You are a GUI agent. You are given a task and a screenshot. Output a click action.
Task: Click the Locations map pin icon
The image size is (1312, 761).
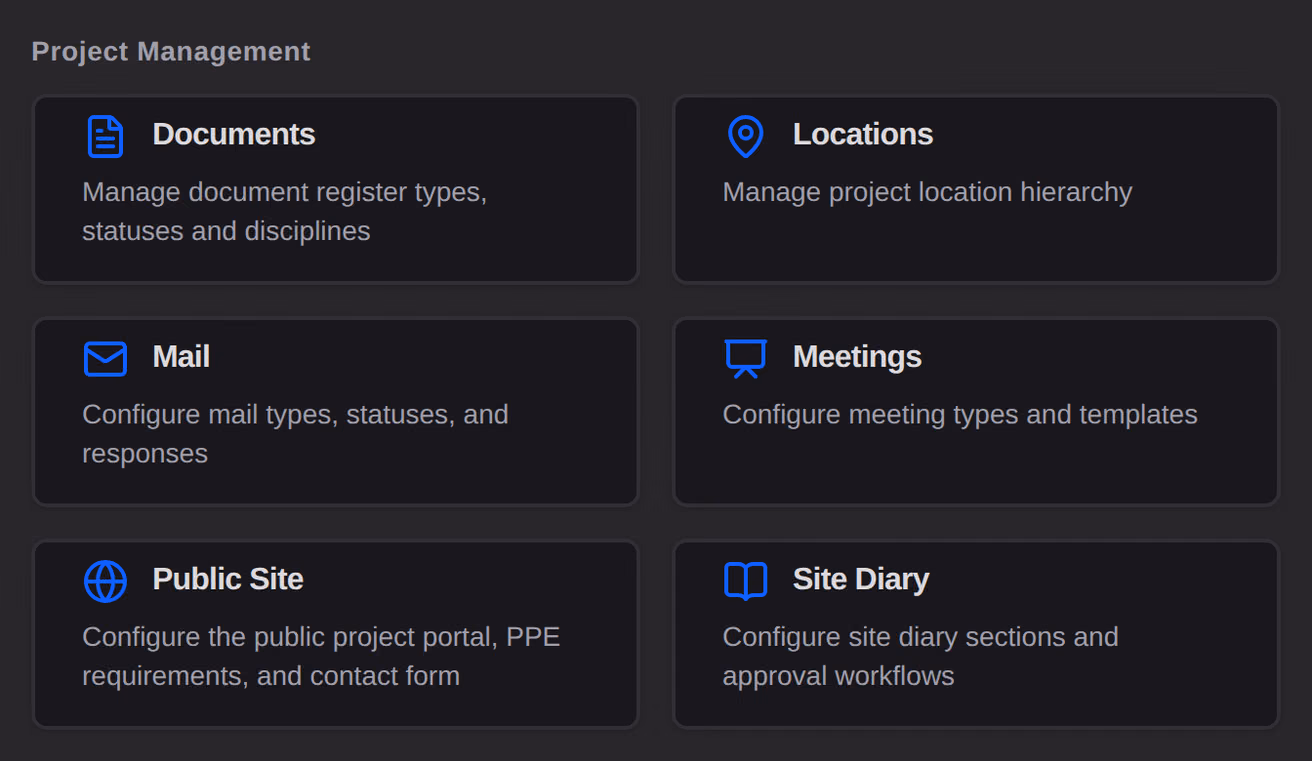click(x=745, y=136)
